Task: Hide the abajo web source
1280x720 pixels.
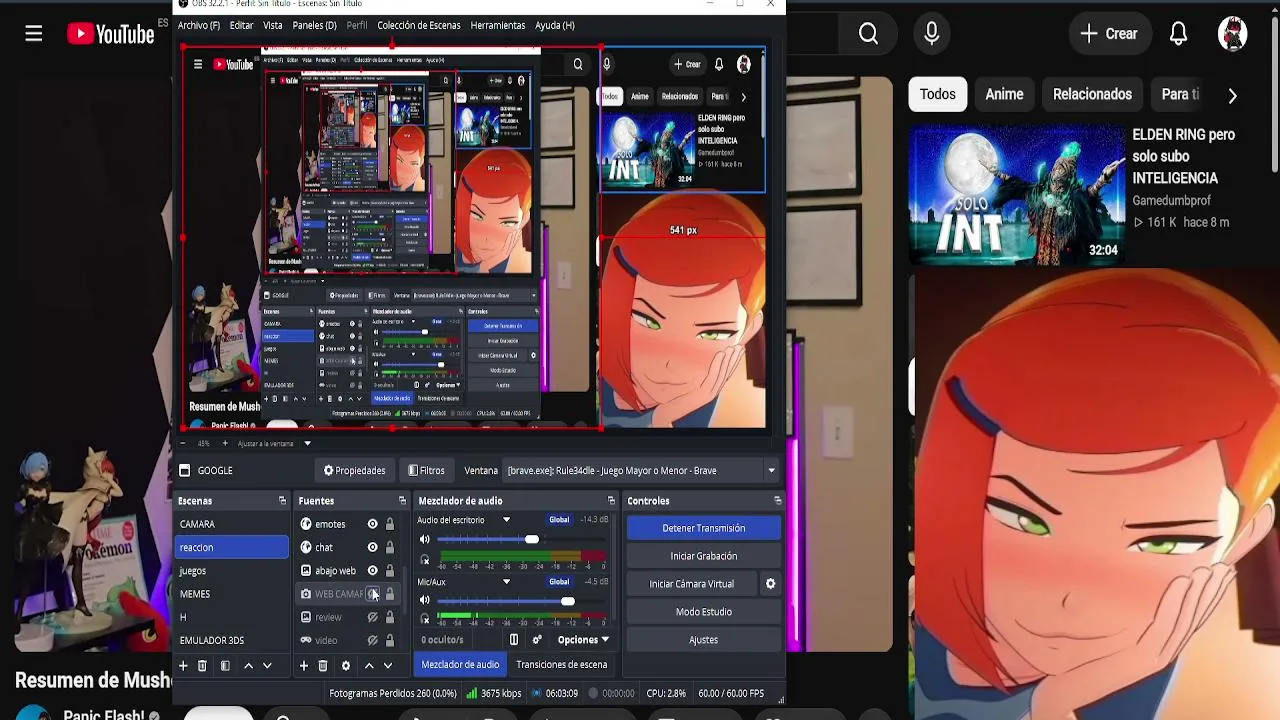Action: click(372, 571)
